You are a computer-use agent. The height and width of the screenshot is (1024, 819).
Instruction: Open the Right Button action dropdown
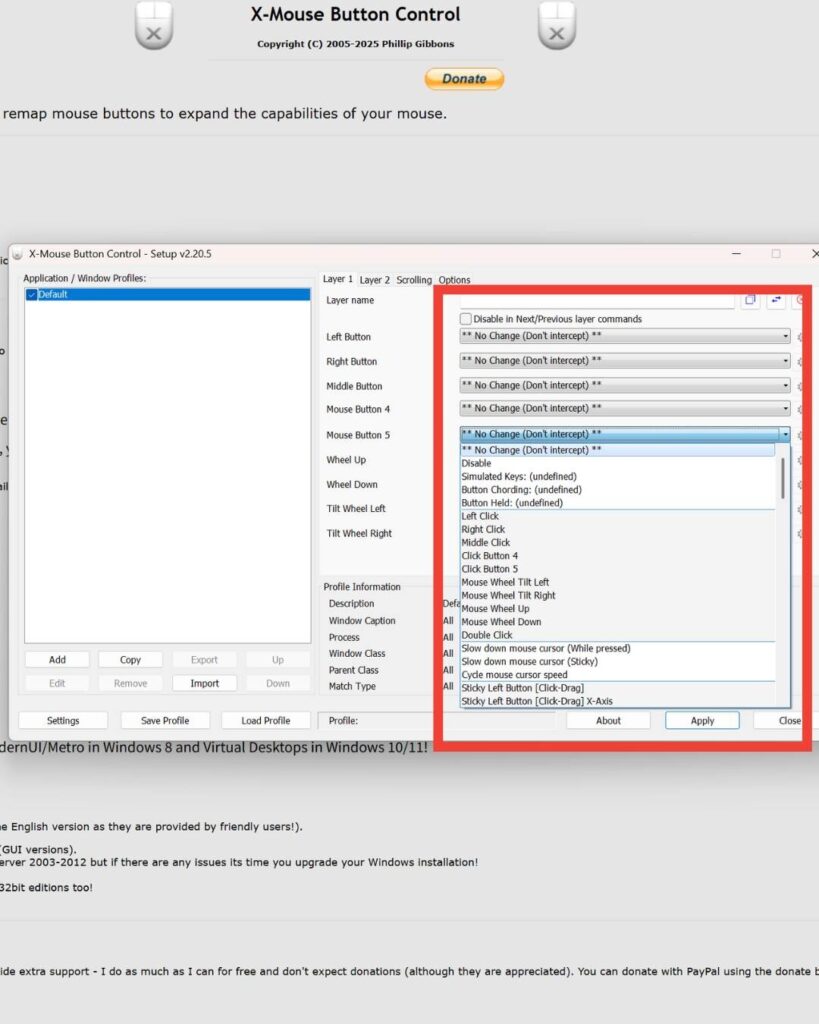coord(625,360)
